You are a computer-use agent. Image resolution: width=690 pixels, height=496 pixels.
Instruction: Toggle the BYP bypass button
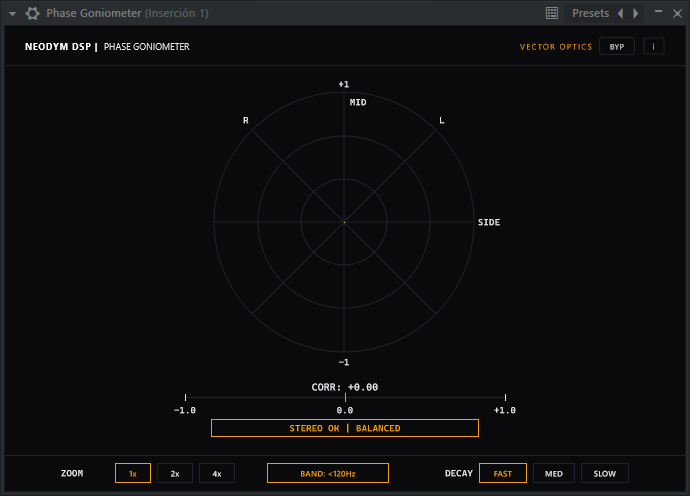617,47
